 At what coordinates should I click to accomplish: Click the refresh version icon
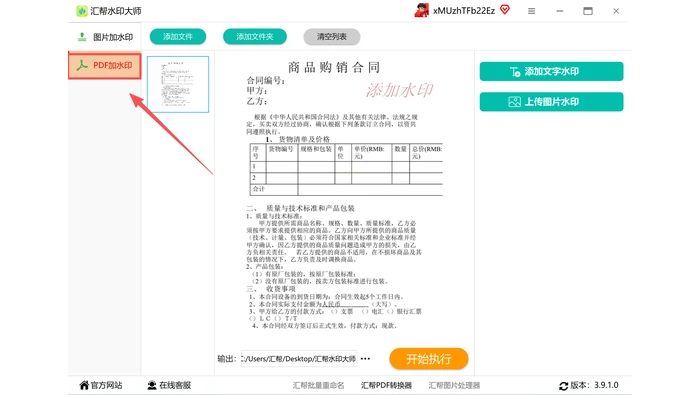click(x=563, y=386)
